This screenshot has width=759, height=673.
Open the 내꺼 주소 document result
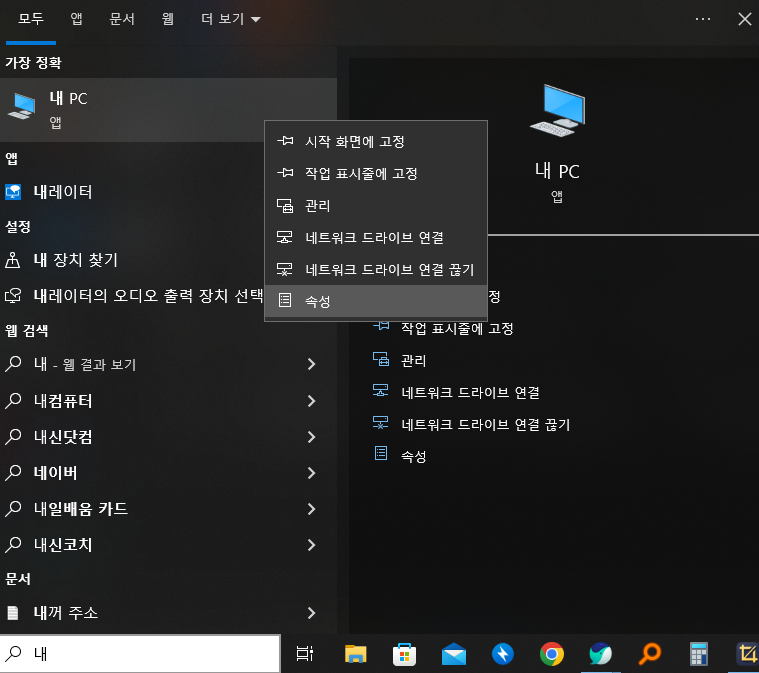coord(65,613)
